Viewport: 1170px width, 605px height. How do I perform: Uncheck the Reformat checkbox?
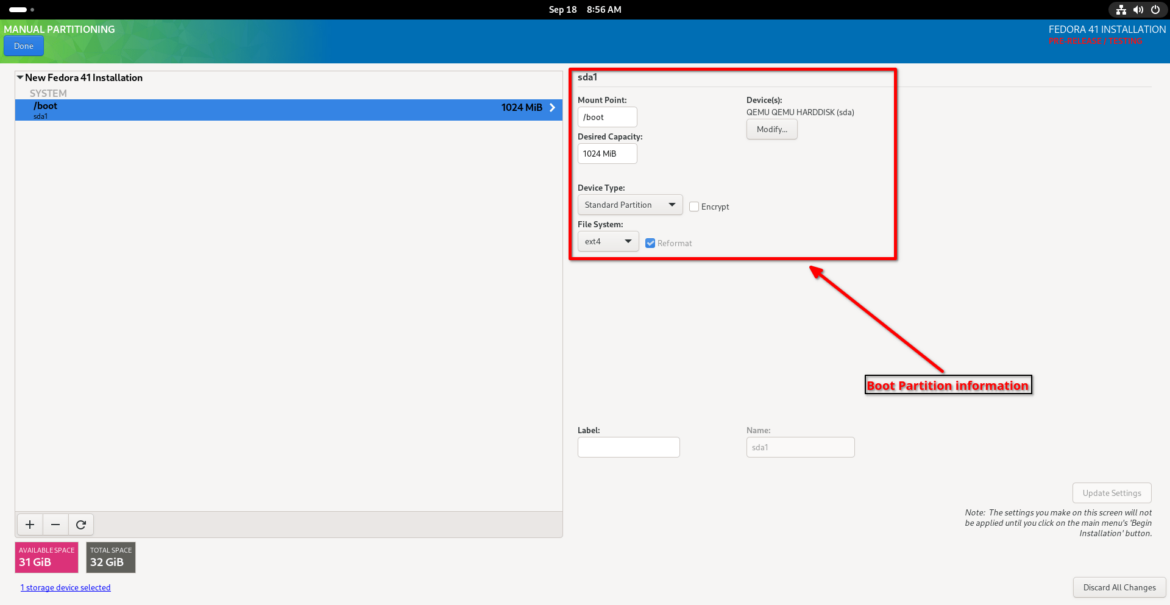(650, 242)
